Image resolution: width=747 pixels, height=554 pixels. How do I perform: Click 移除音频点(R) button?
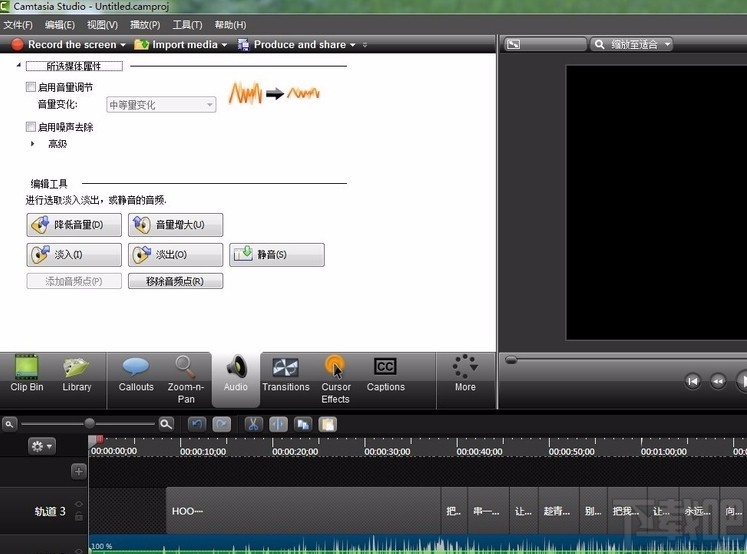point(175,281)
